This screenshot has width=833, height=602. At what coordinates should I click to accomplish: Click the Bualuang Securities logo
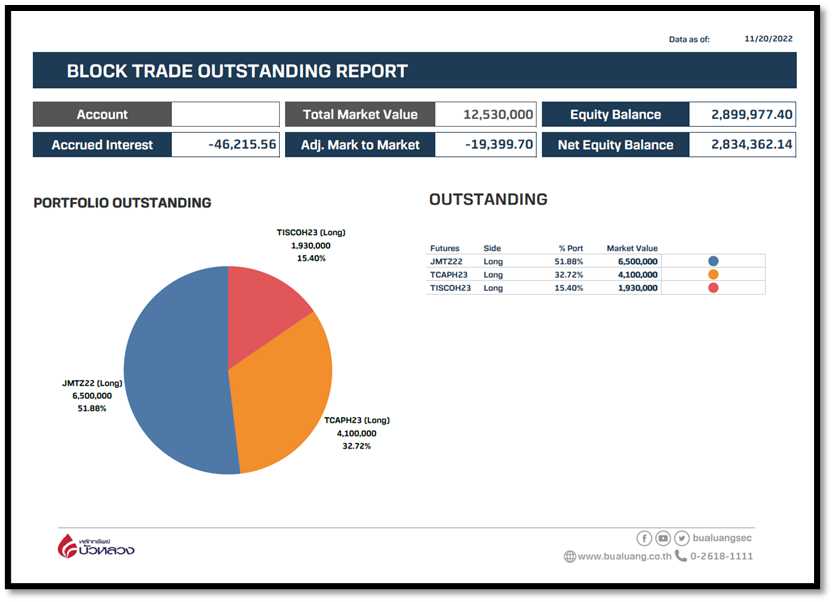pyautogui.click(x=96, y=546)
